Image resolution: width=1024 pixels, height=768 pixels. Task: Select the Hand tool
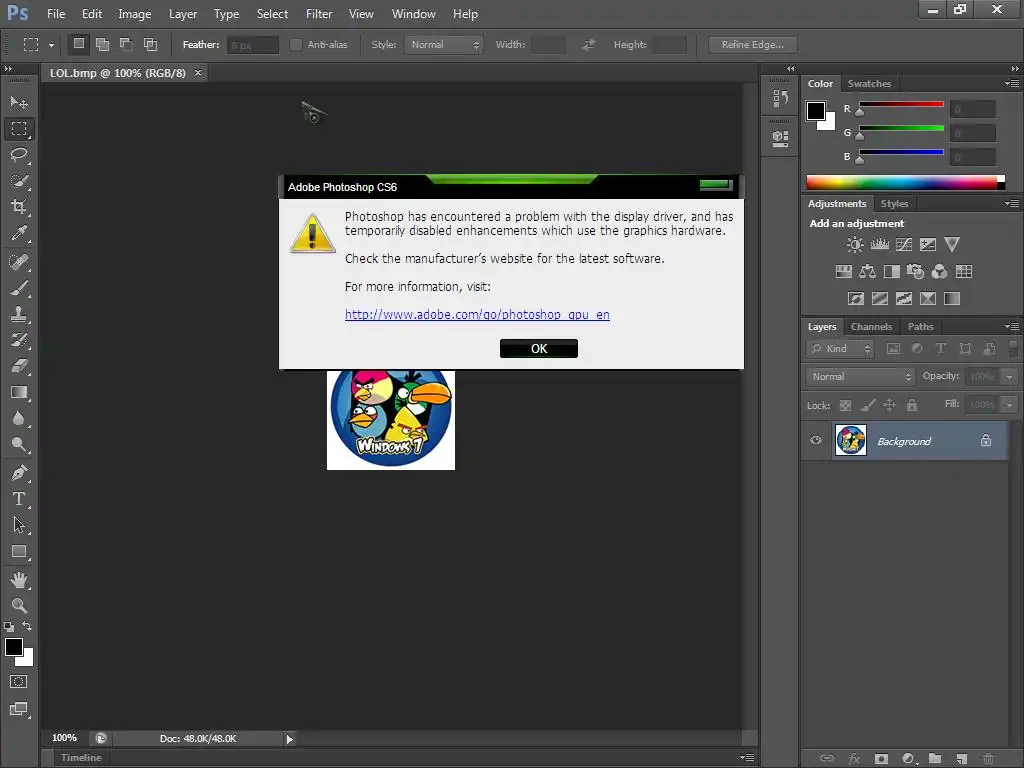[19, 580]
